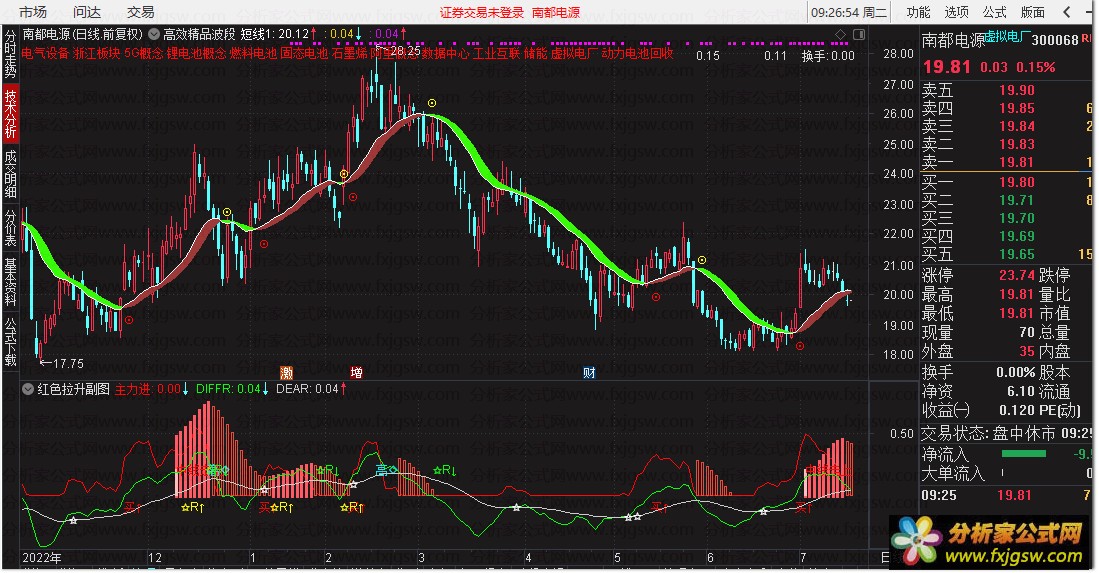Click the 南都电源 title in top bar
This screenshot has height=573, width=1099.
point(556,13)
